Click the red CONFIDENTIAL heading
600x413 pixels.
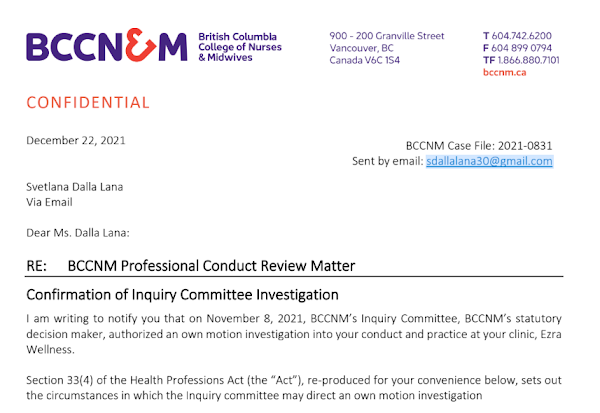tap(88, 102)
